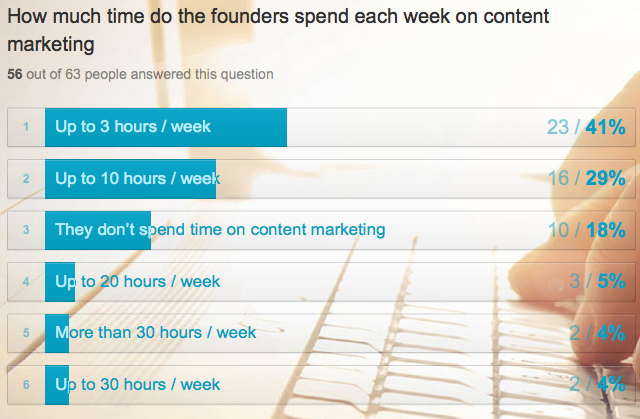The image size is (640, 419).
Task: Click the '56 out of 63 people answered' text
Action: tap(140, 74)
